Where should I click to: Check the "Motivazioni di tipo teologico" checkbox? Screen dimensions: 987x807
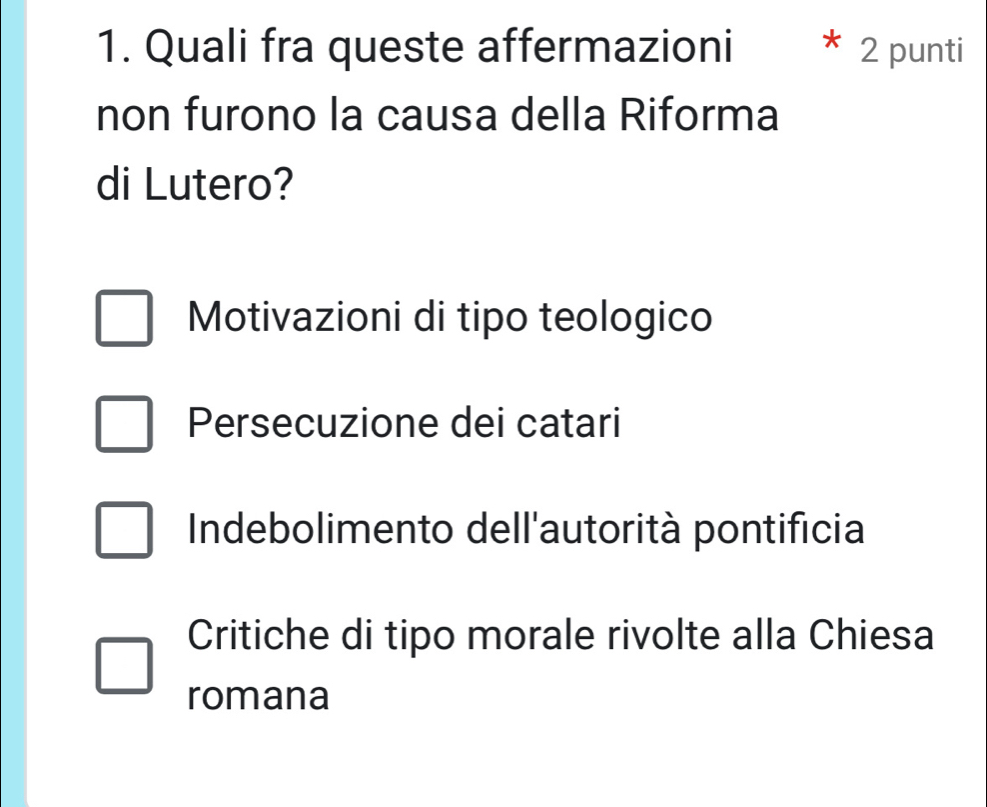125,319
